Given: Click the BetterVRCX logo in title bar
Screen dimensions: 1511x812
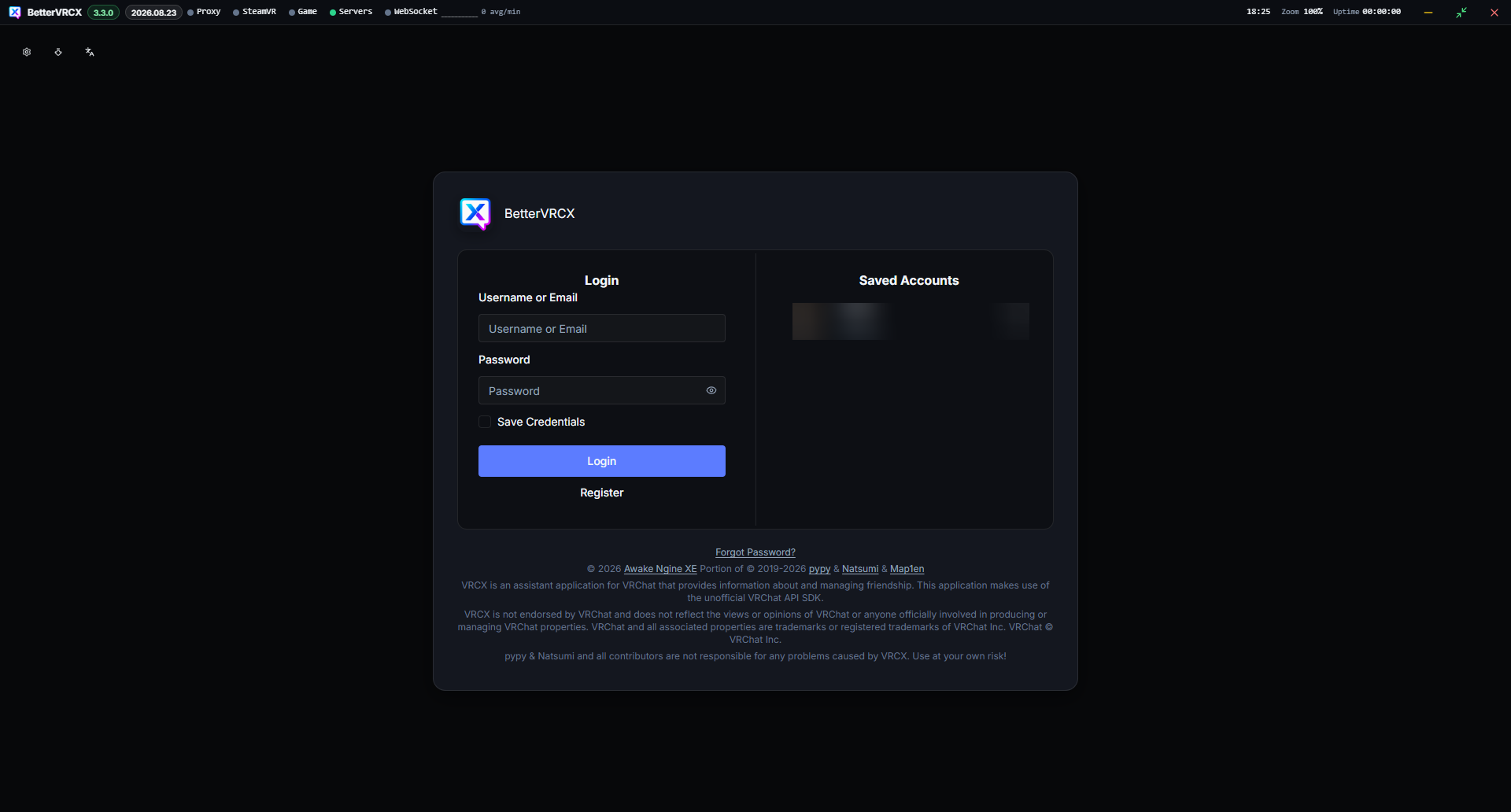Looking at the screenshot, I should click(15, 12).
